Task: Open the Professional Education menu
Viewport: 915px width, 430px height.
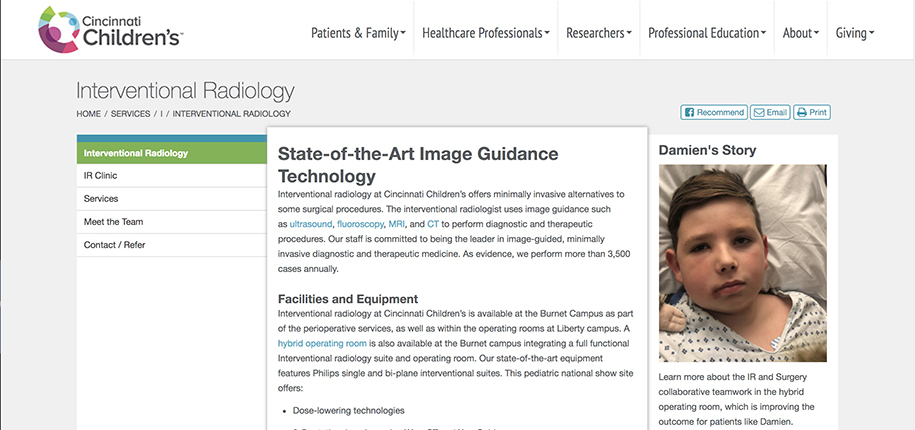Action: (x=707, y=33)
